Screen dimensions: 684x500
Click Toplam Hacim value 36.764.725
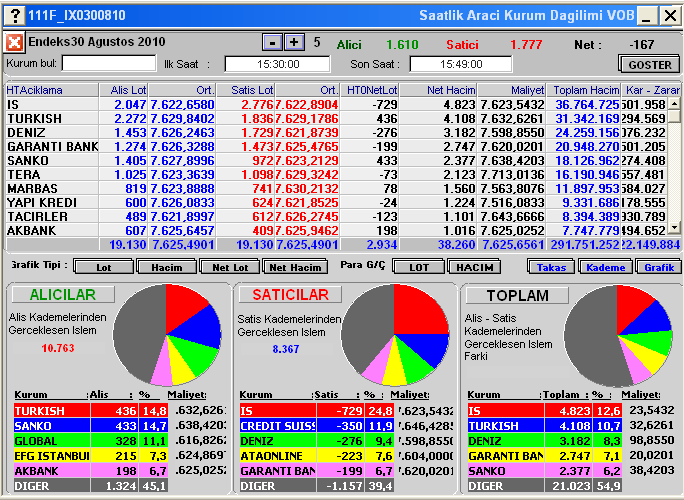(x=587, y=105)
